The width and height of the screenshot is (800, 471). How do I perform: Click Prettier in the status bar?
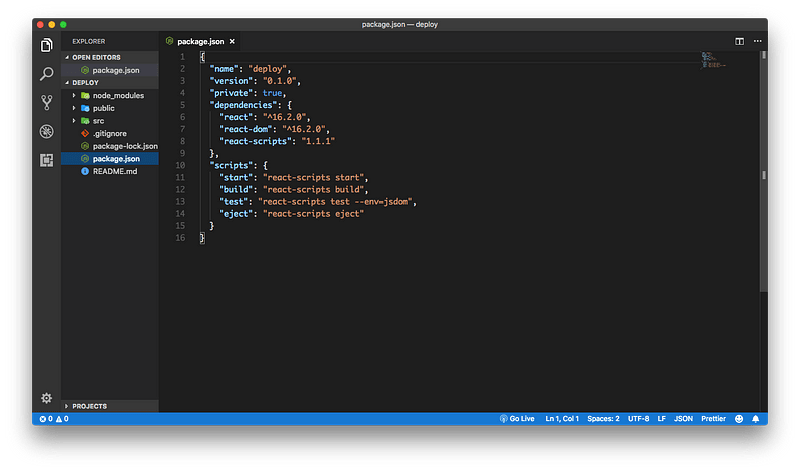(713, 418)
